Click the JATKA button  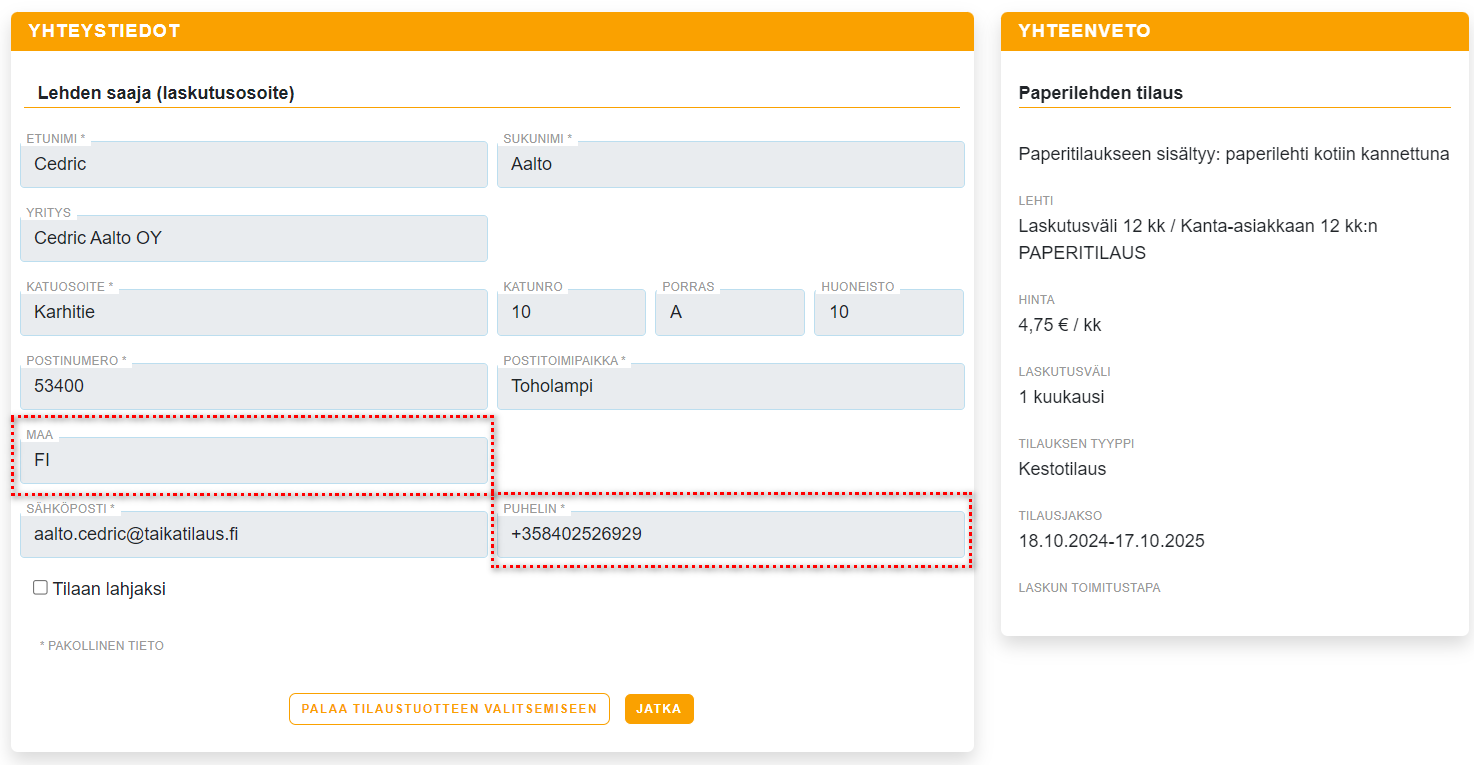(659, 709)
